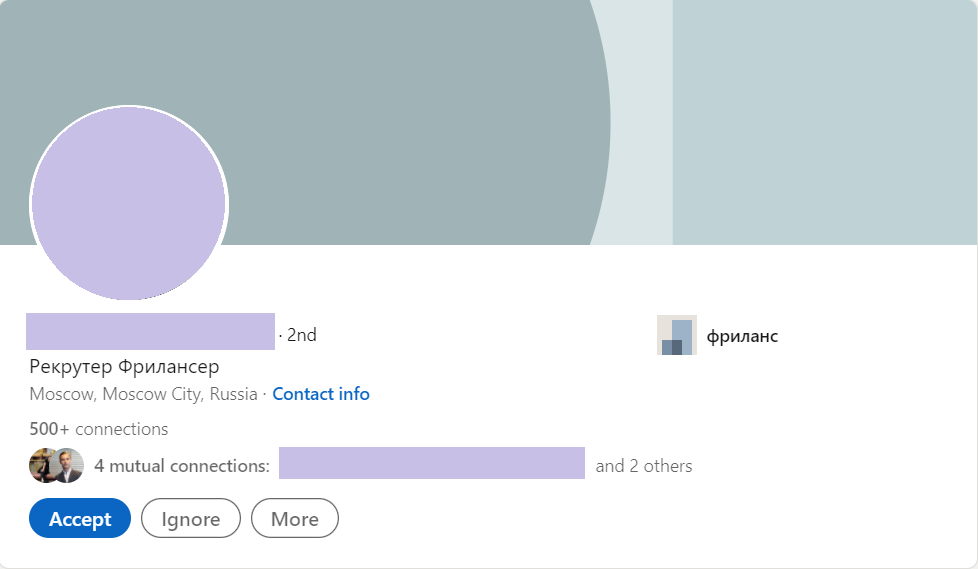Viewport: 978px width, 569px height.
Task: Click the first mutual connection avatar
Action: (44, 465)
